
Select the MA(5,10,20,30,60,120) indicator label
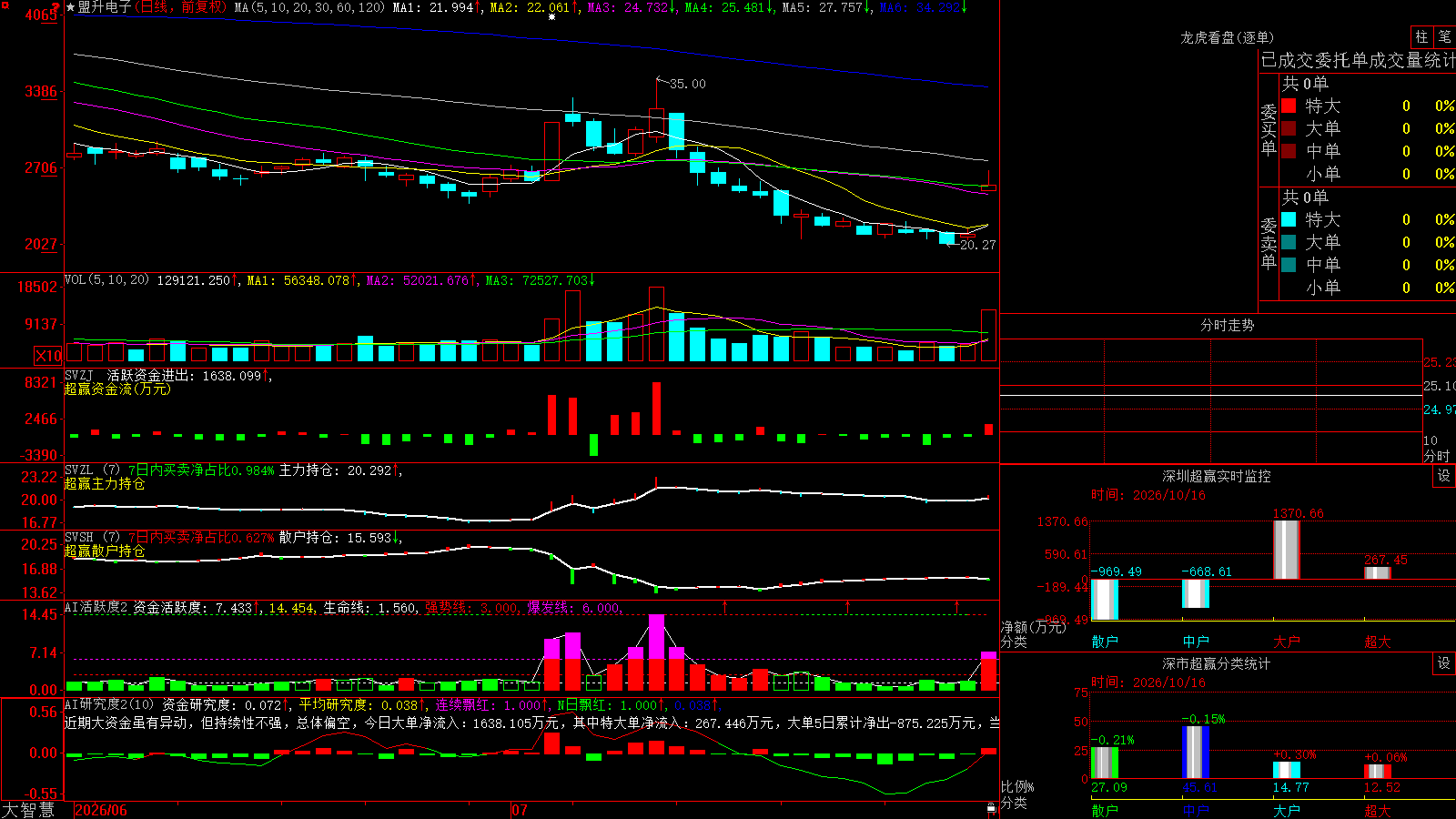coord(310,7)
